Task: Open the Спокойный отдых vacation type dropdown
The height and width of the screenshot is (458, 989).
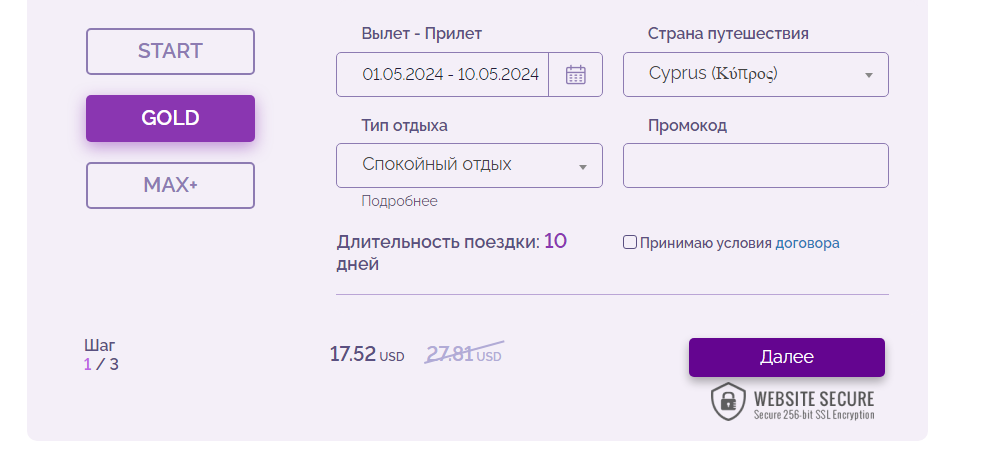Action: [x=469, y=165]
